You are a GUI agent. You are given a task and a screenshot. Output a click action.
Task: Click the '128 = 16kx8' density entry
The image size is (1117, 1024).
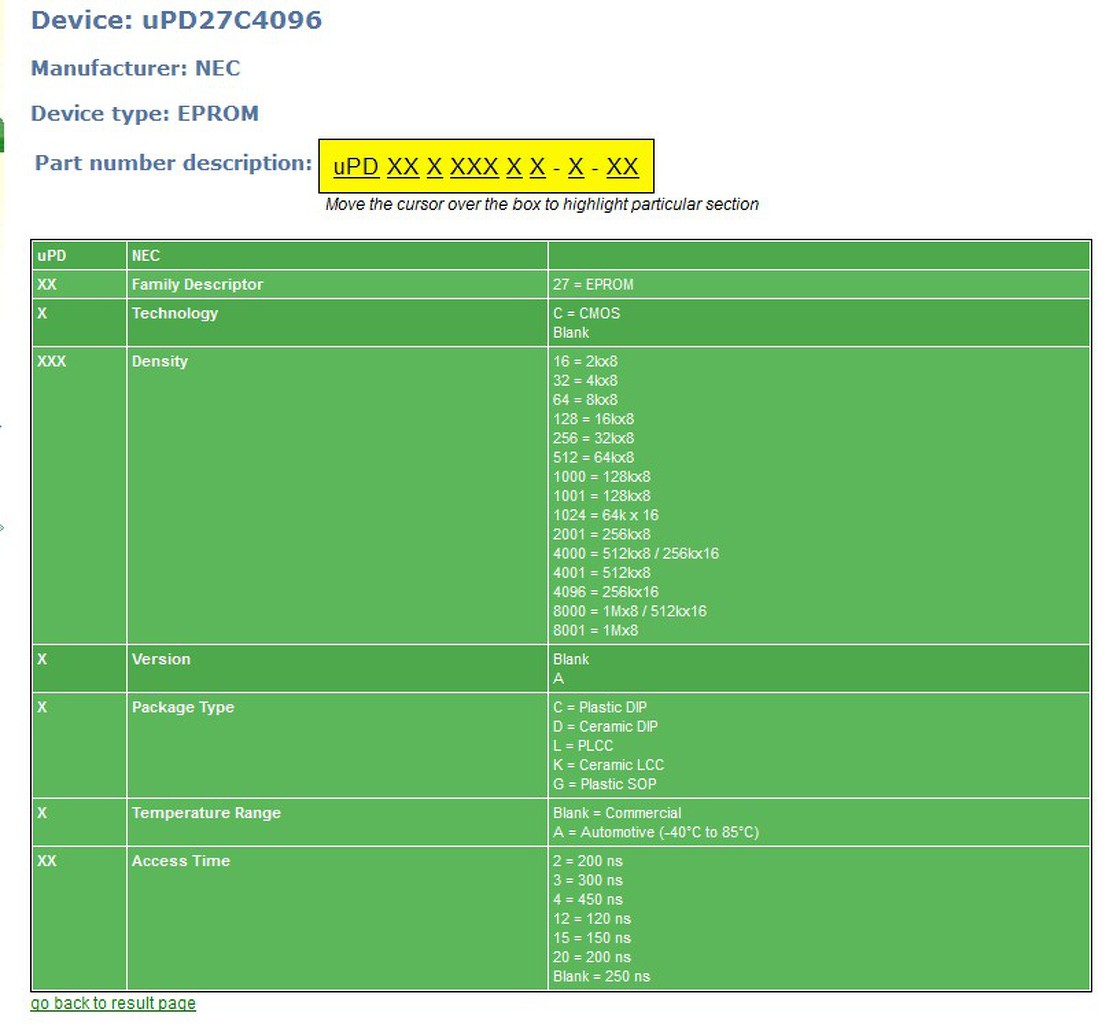click(593, 419)
